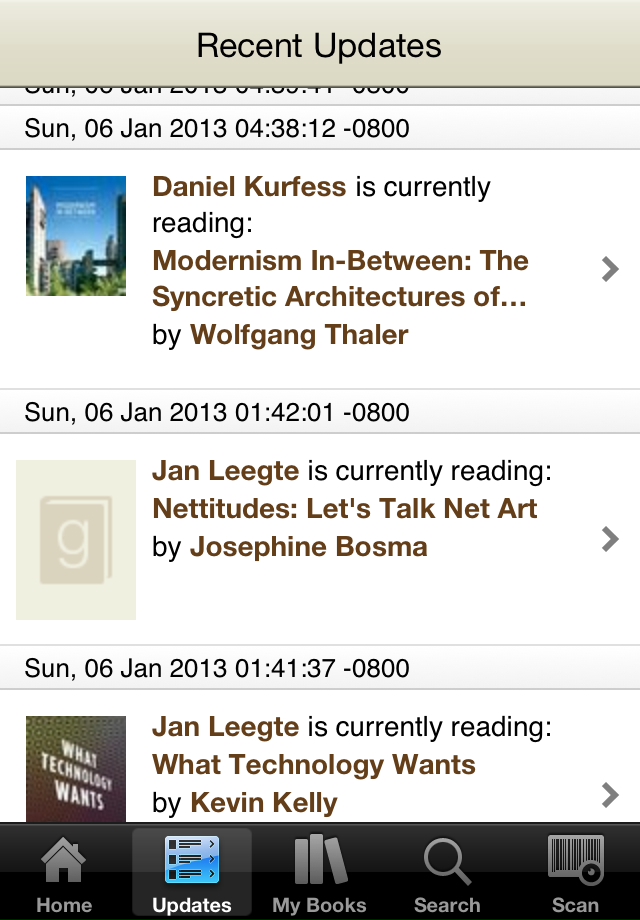The width and height of the screenshot is (640, 920).
Task: Expand What Technology Wants entry chevron
Action: pyautogui.click(x=610, y=795)
